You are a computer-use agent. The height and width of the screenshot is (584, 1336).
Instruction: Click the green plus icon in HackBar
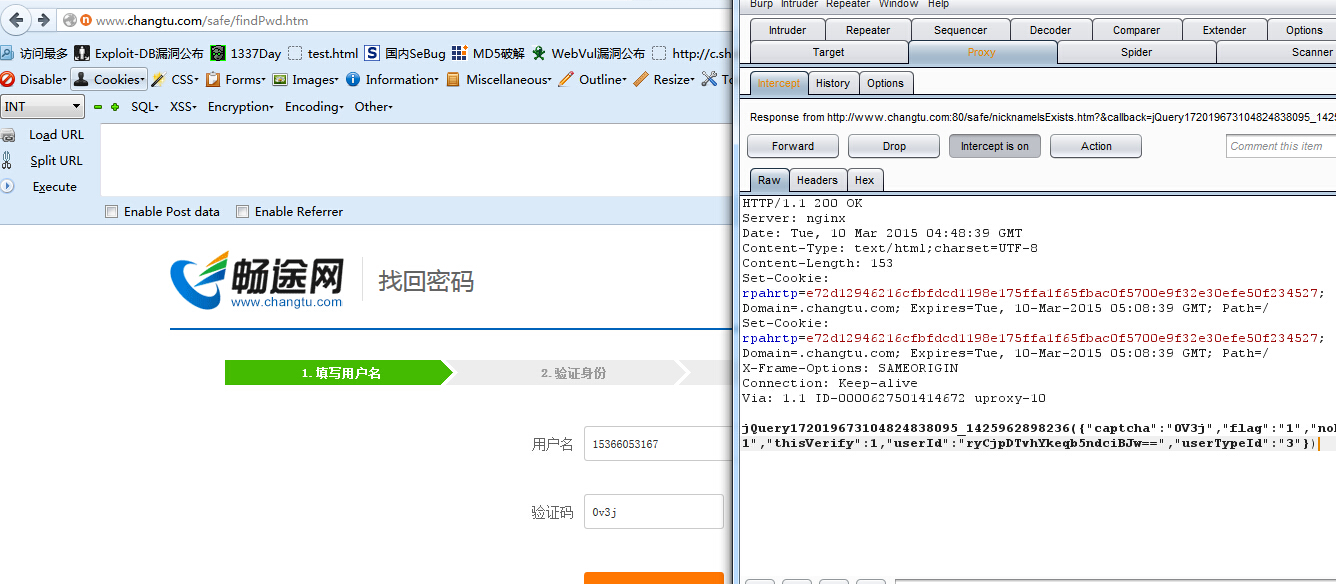115,107
